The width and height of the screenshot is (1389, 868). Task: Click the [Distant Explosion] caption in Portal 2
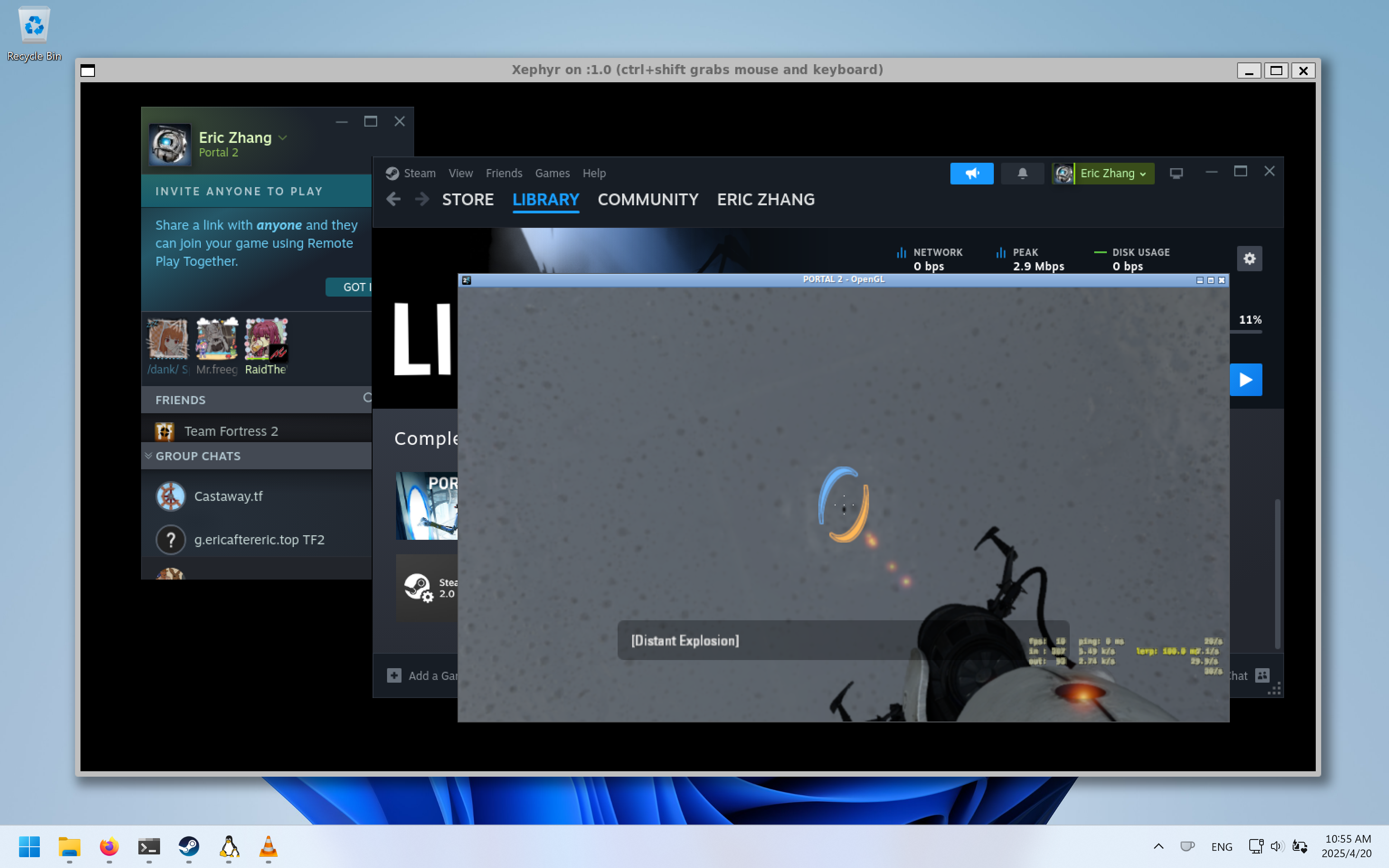coord(685,641)
